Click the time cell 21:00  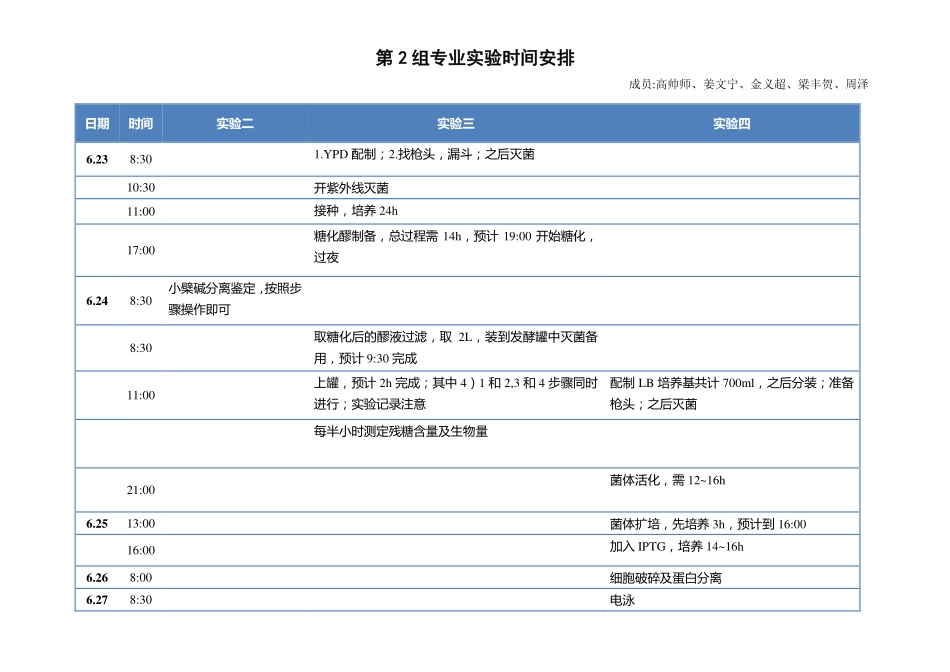(140, 489)
